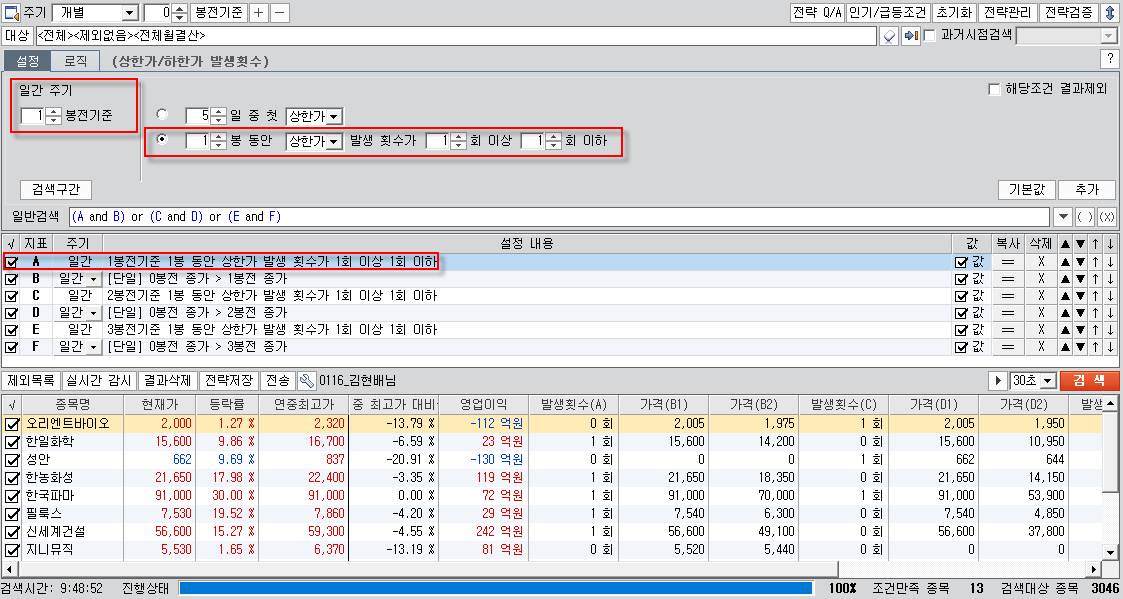This screenshot has height=599, width=1123.
Task: Click the help question mark icon
Action: pos(1108,59)
